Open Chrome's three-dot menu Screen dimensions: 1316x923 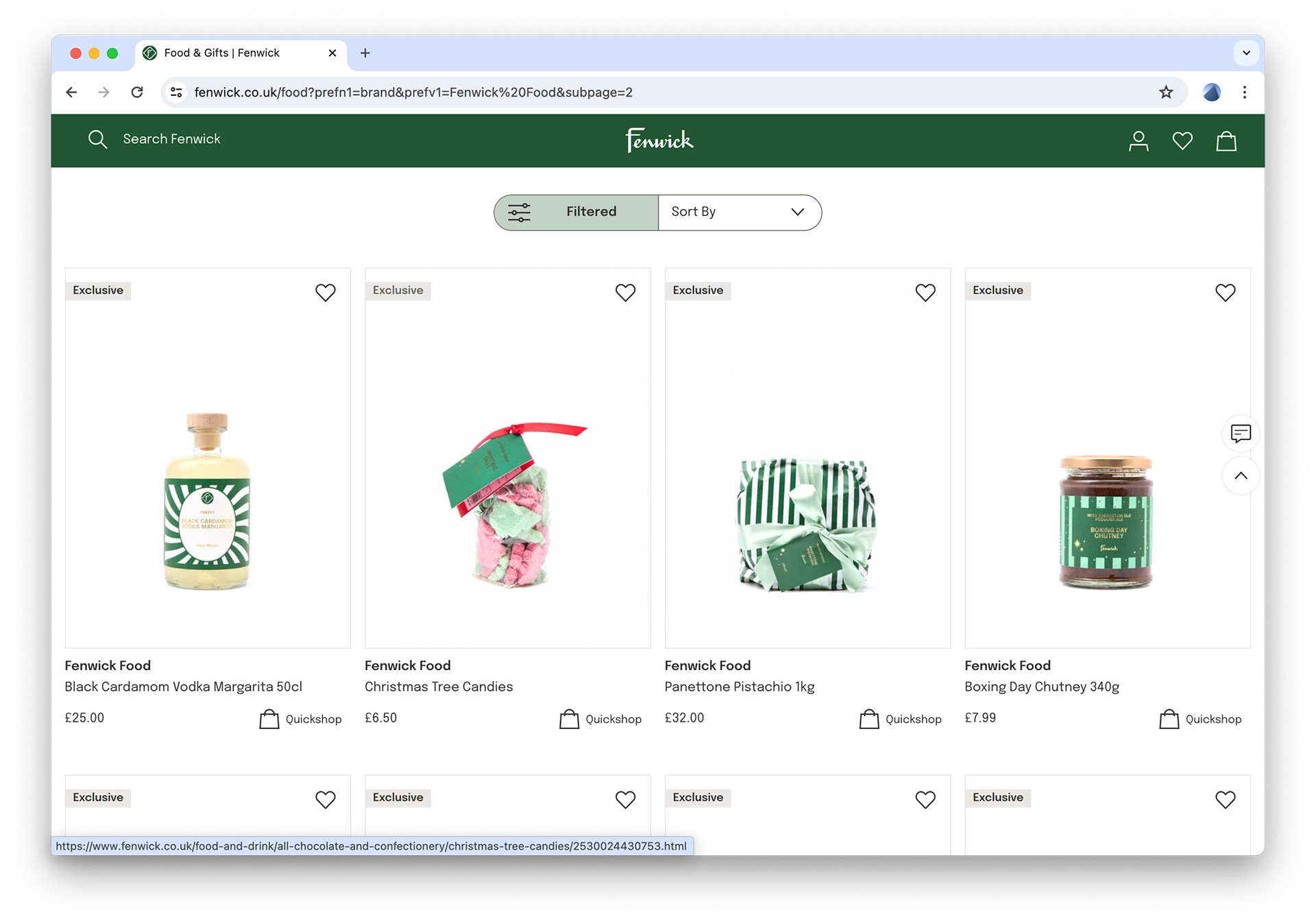(x=1245, y=93)
